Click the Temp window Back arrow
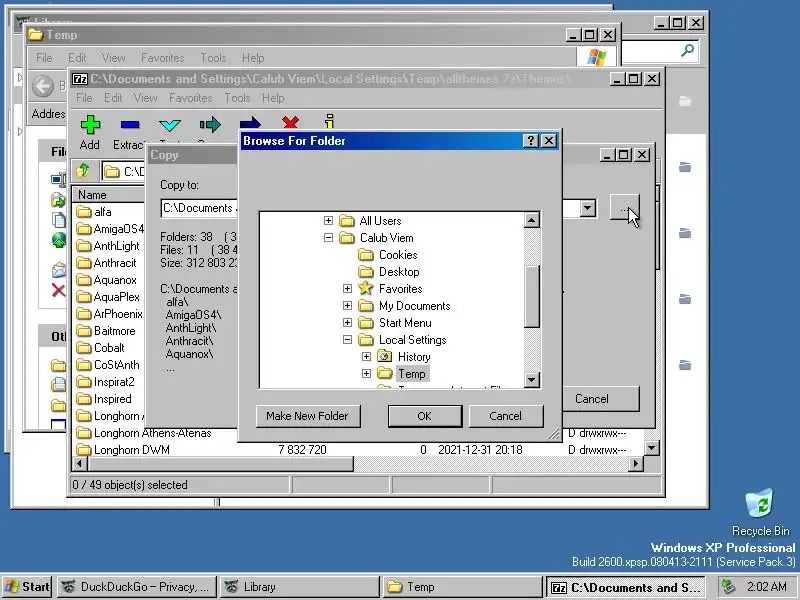 pos(43,86)
